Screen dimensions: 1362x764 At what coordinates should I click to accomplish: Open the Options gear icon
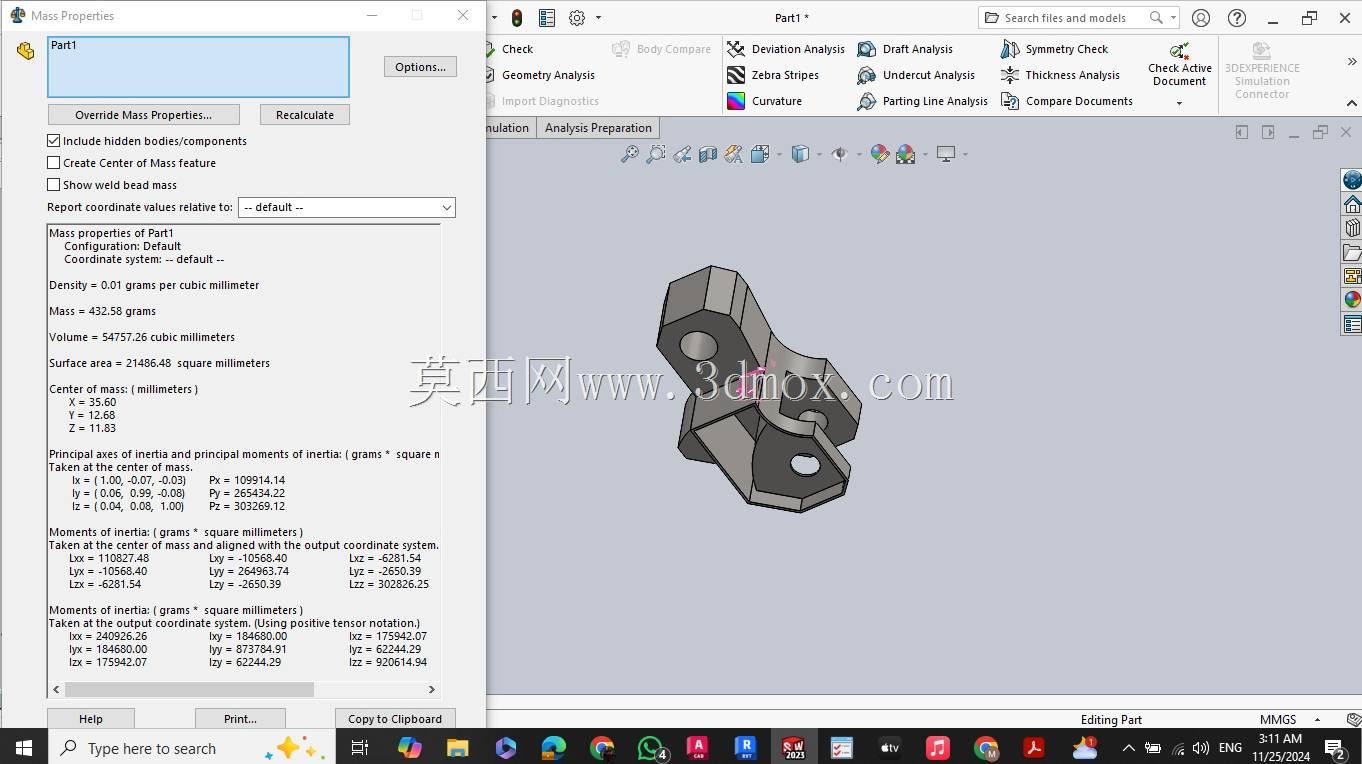[577, 18]
